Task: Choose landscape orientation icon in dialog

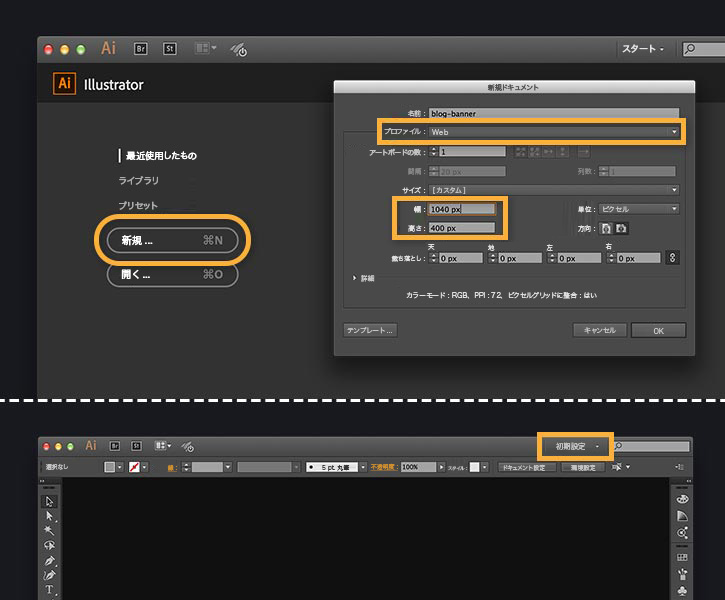Action: click(x=621, y=228)
